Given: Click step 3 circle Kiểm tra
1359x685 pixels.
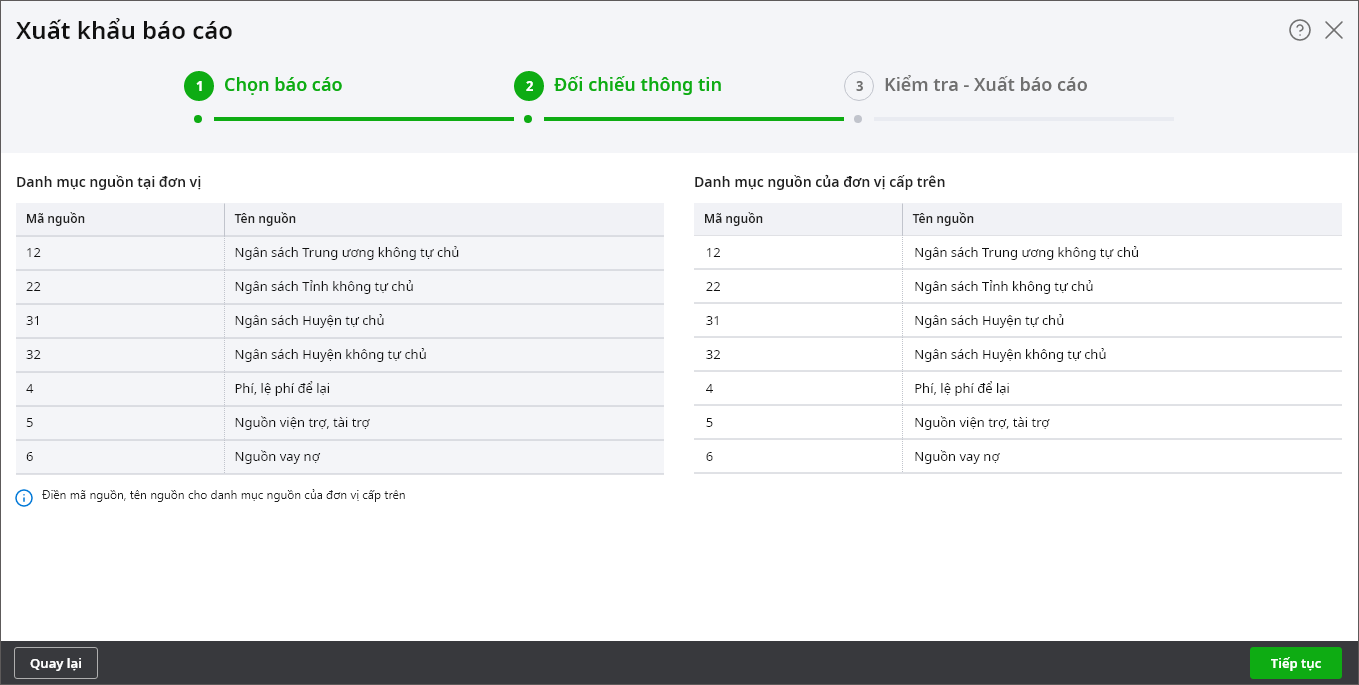Looking at the screenshot, I should click(x=859, y=86).
